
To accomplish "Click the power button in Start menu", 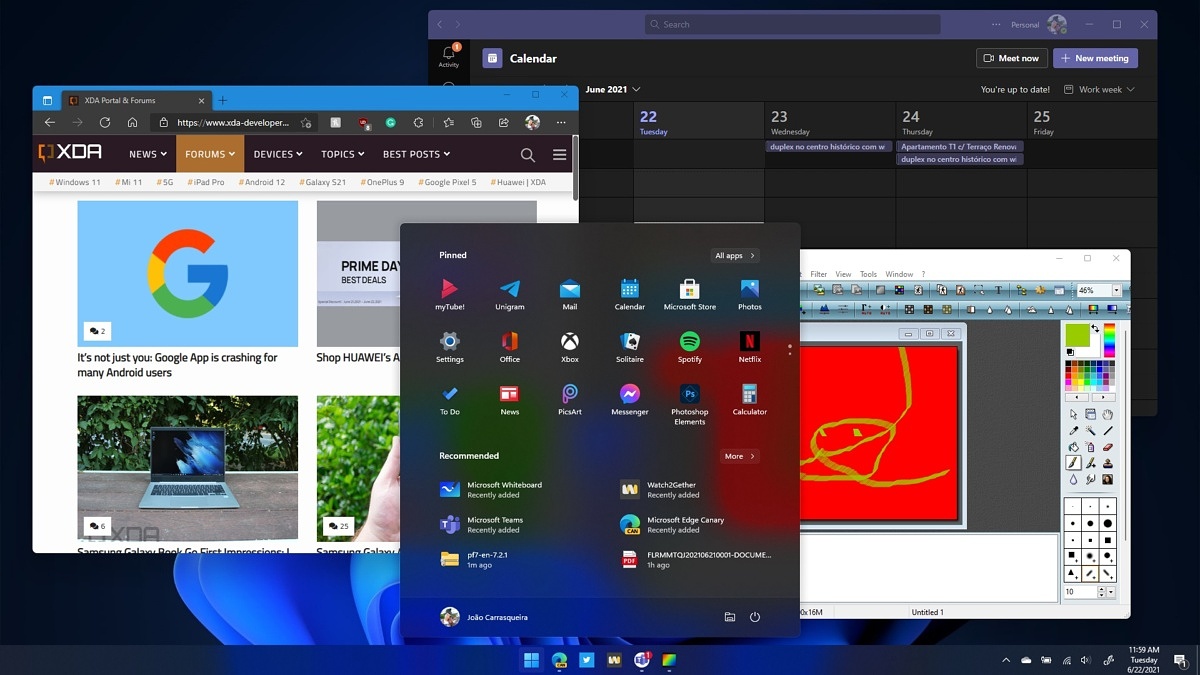I will (x=755, y=617).
